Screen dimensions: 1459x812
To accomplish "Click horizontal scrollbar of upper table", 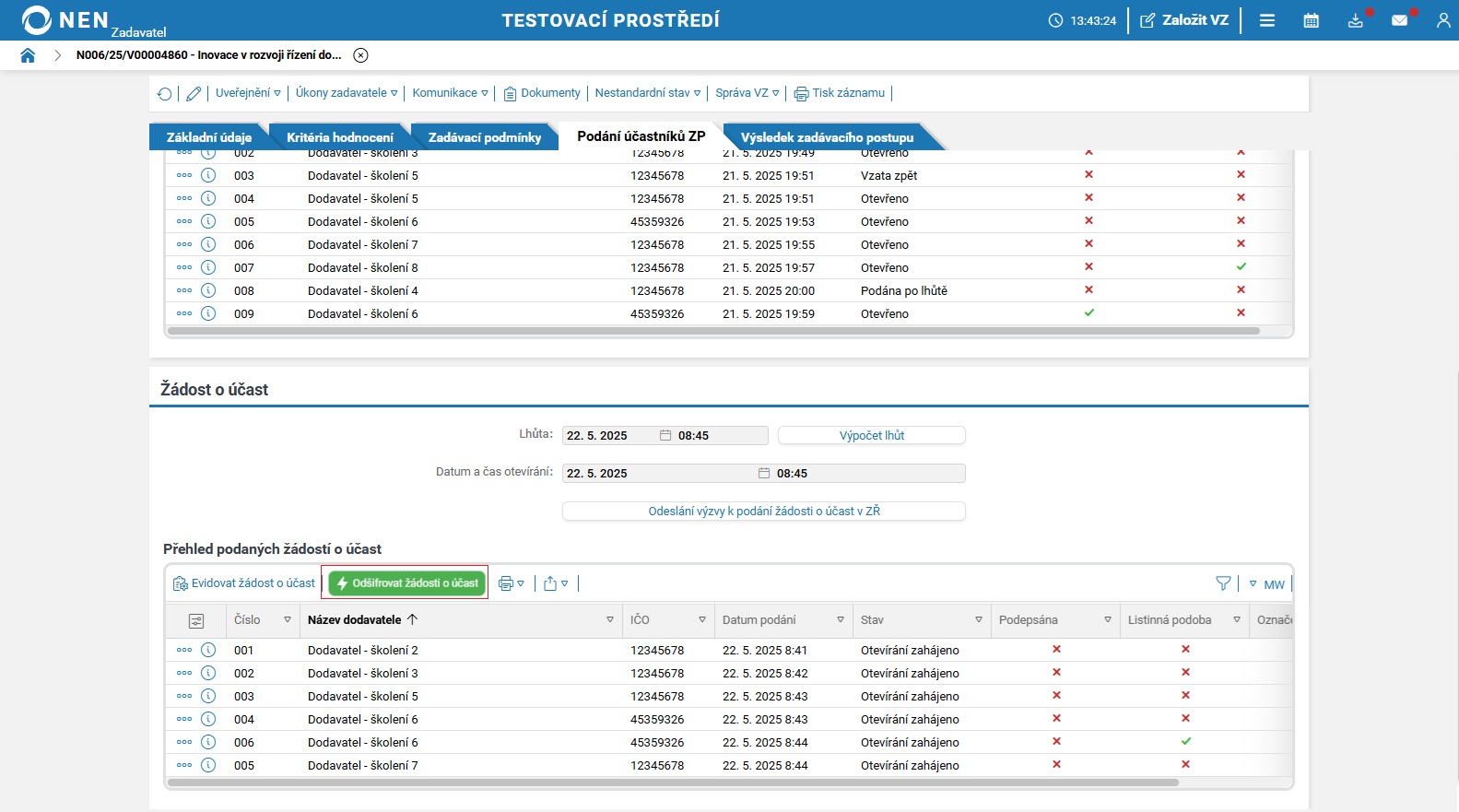I will point(713,331).
